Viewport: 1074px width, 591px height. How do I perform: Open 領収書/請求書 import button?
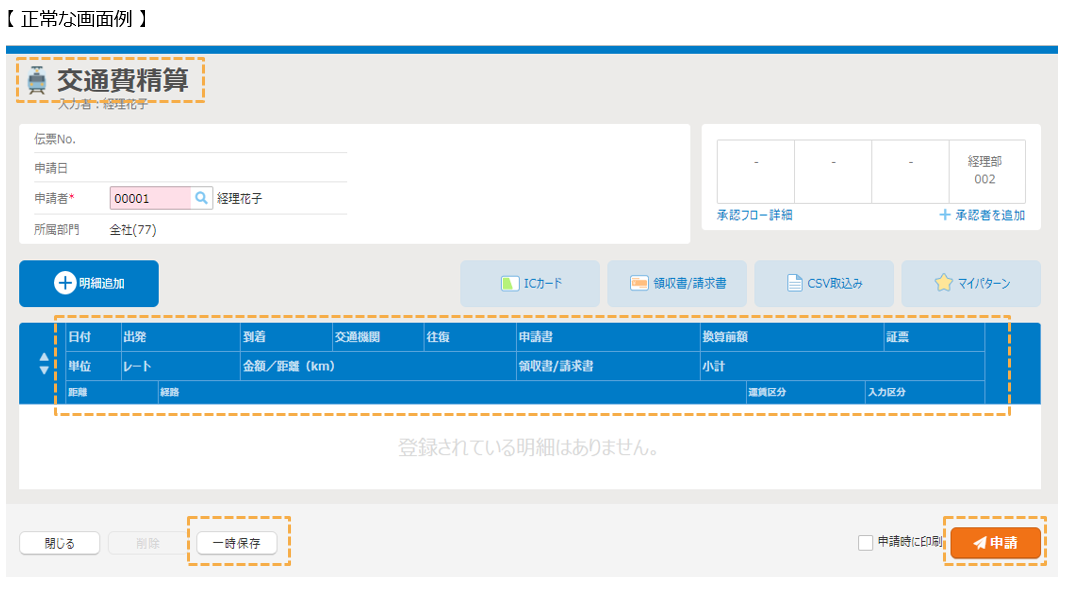(x=677, y=283)
